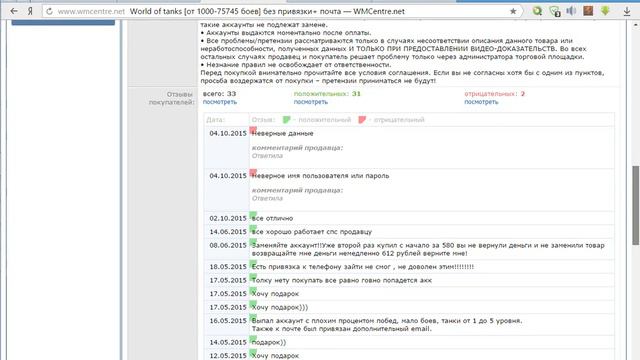Screen dimensions: 640x360
Task: View negative reviews via посмотреть link
Action: click(481, 102)
